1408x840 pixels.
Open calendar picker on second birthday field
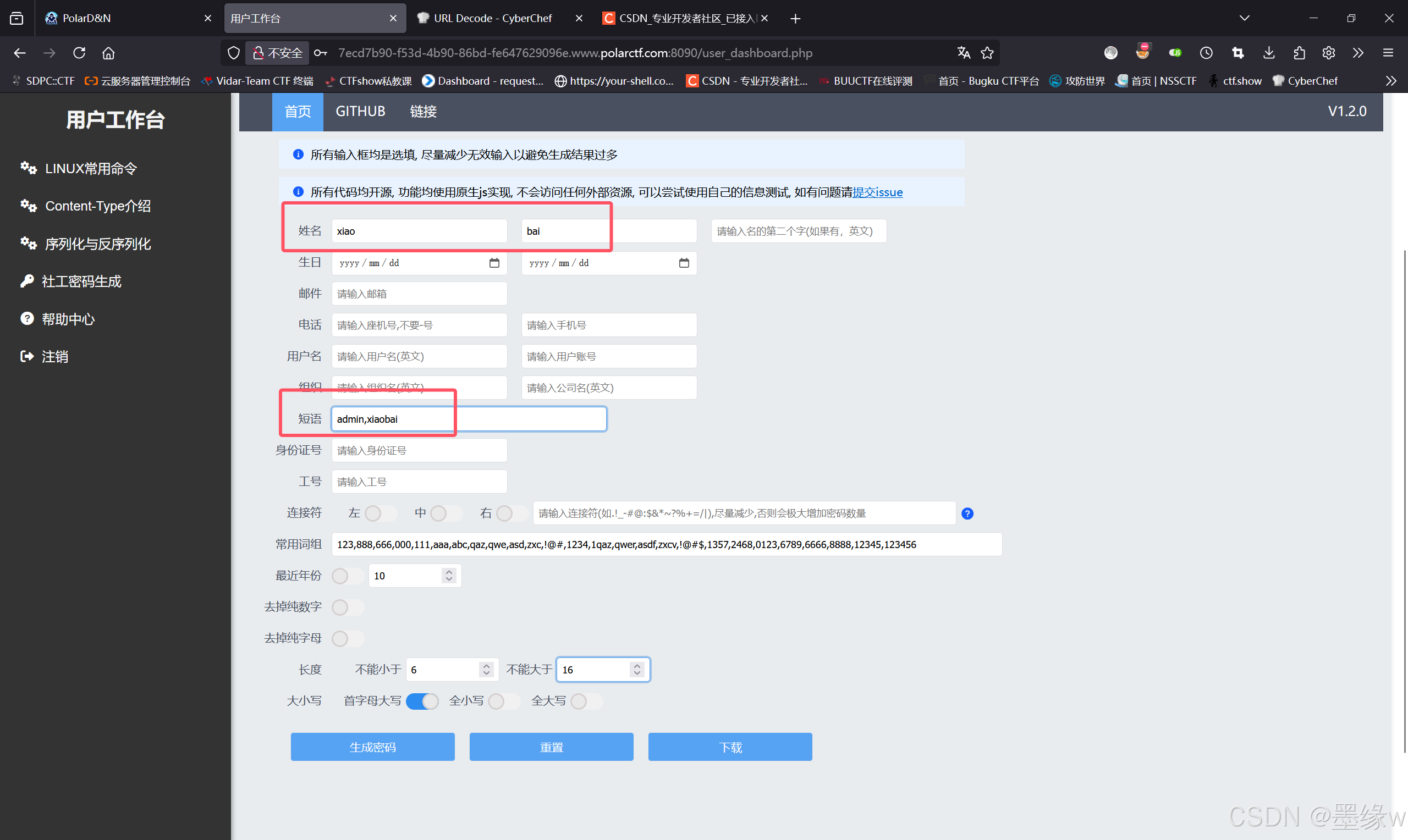[683, 263]
